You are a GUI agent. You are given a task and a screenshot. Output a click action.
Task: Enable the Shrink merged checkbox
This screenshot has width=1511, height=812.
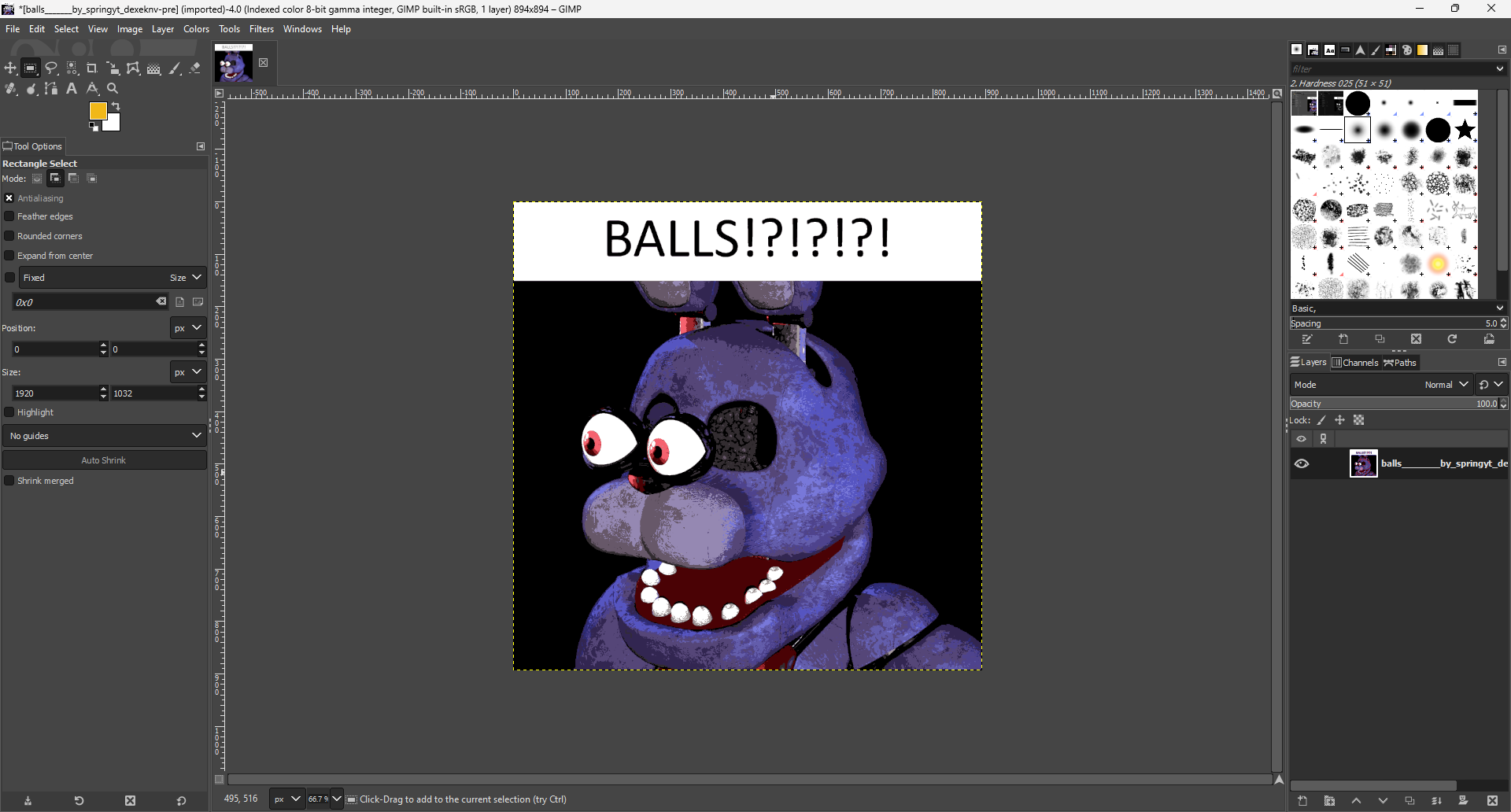(x=9, y=481)
